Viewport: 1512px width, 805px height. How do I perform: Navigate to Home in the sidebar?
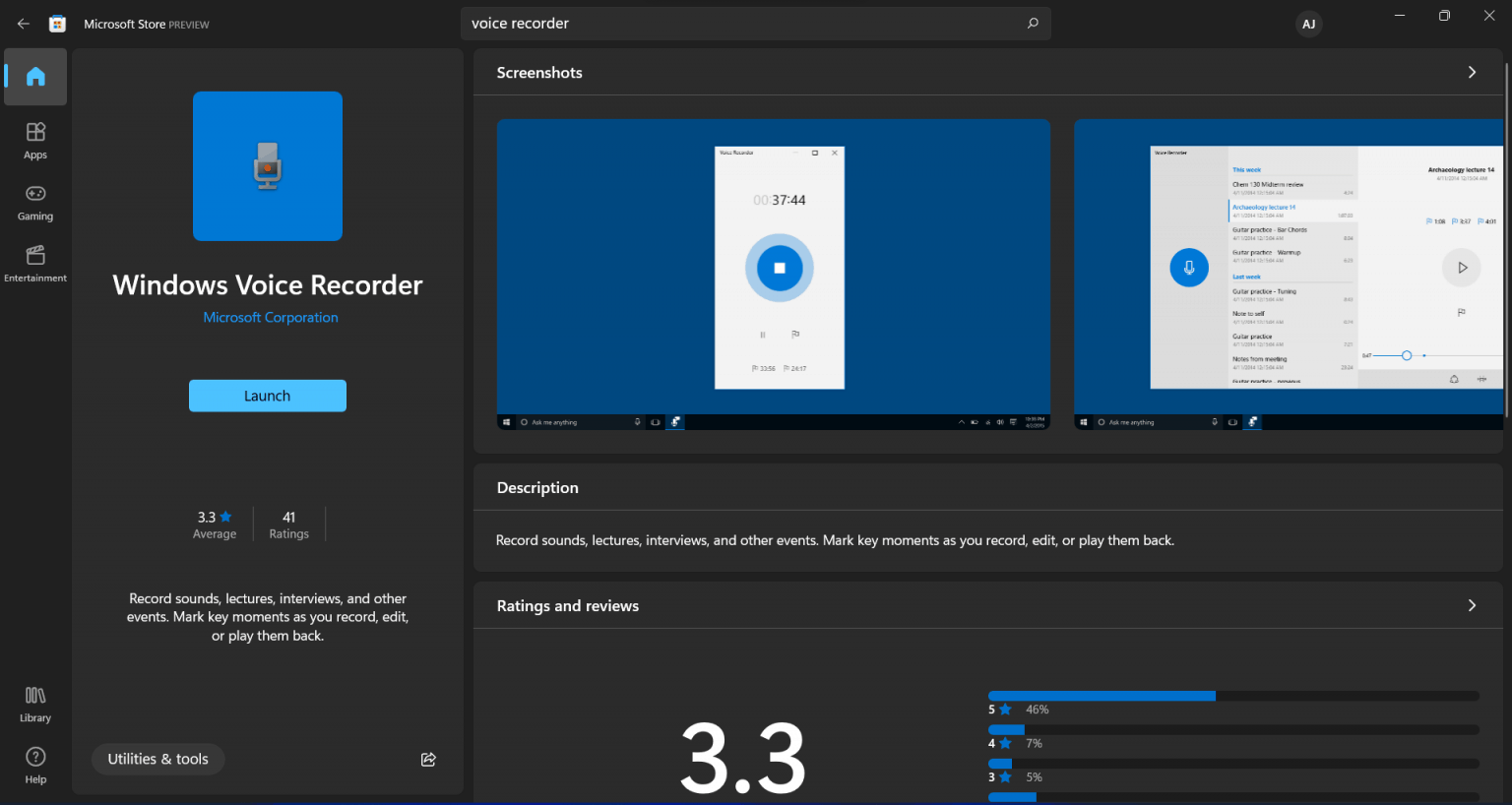tap(34, 76)
